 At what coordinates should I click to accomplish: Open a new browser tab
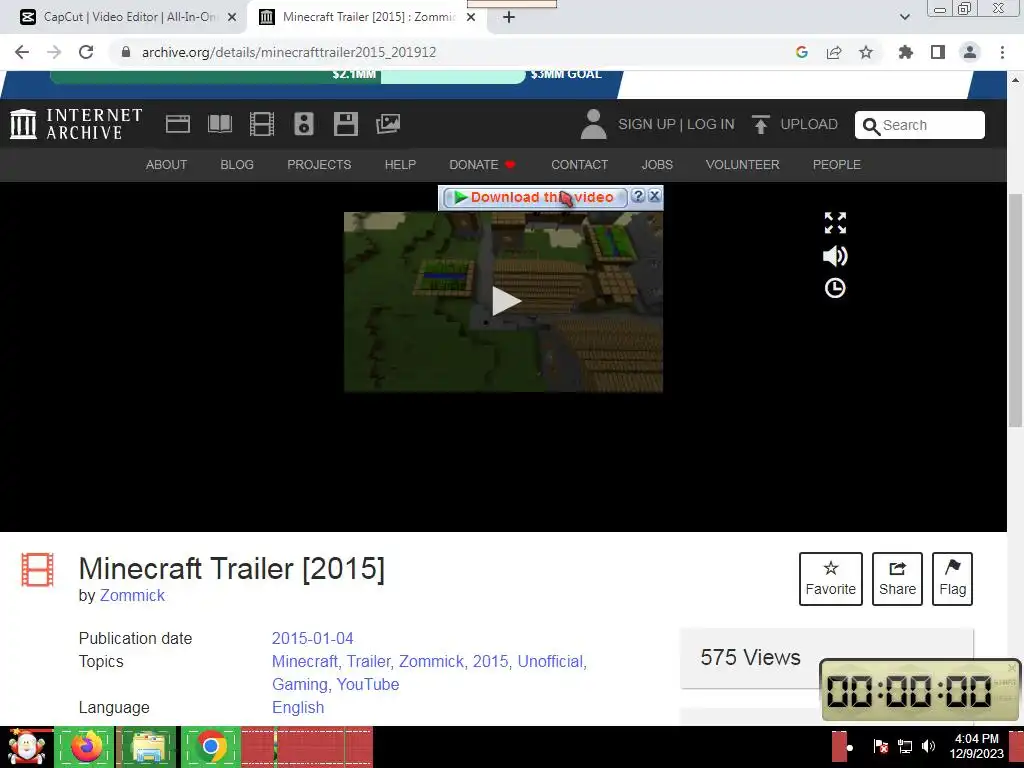pyautogui.click(x=509, y=17)
